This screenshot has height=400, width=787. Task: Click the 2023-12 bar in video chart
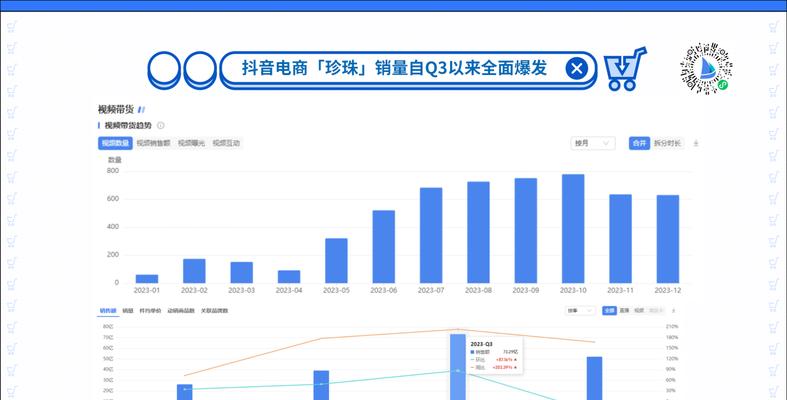(x=668, y=239)
